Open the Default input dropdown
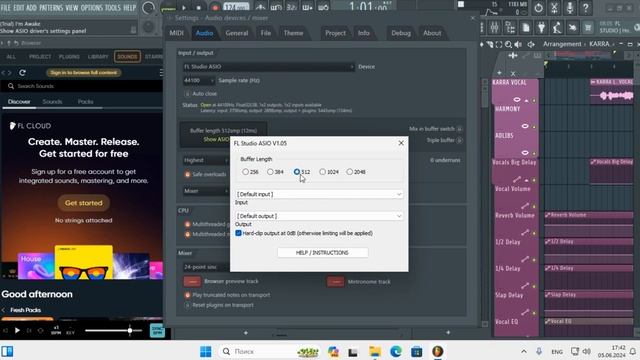 (319, 194)
